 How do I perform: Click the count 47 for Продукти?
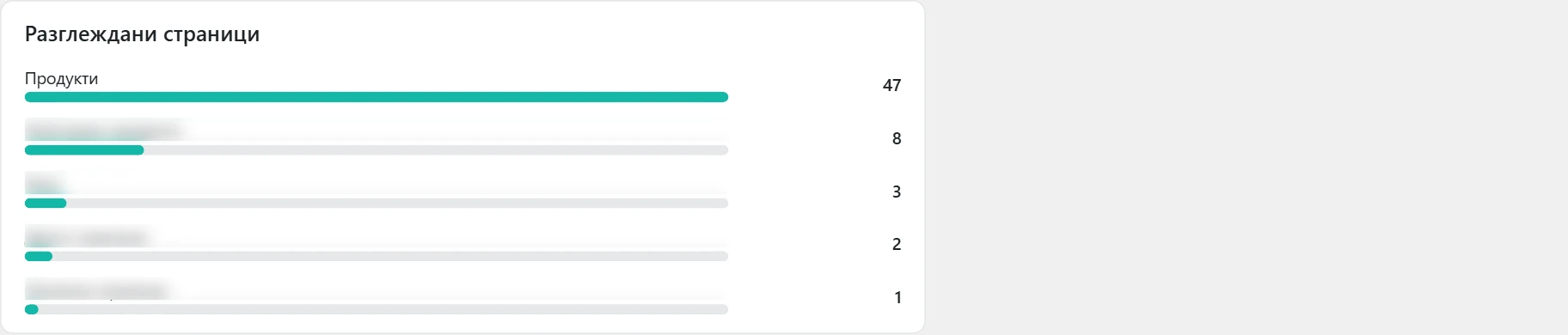(x=891, y=85)
